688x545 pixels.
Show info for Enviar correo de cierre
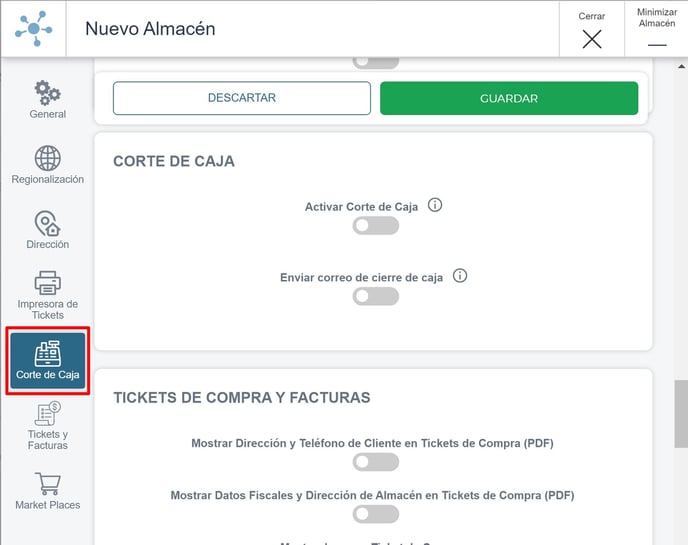[460, 276]
